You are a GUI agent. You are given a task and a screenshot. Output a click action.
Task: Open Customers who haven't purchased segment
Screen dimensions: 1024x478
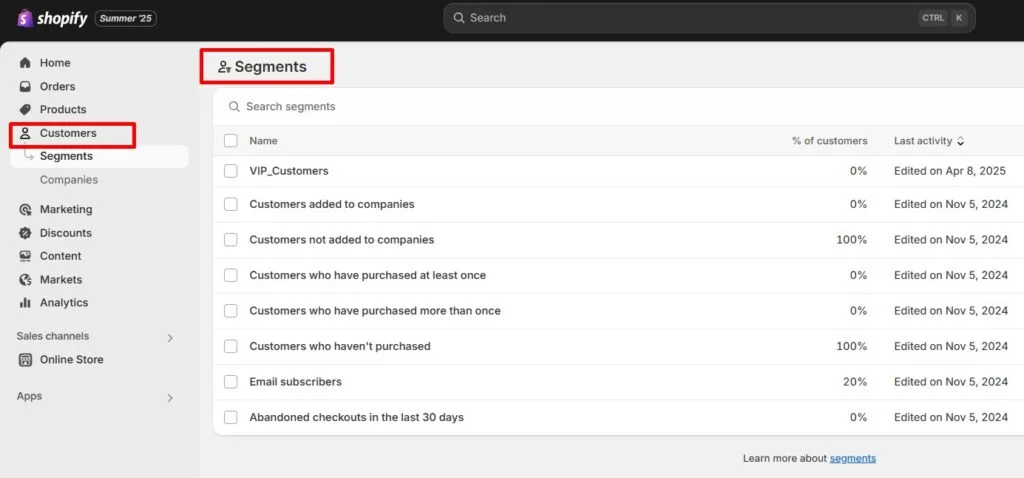(340, 346)
